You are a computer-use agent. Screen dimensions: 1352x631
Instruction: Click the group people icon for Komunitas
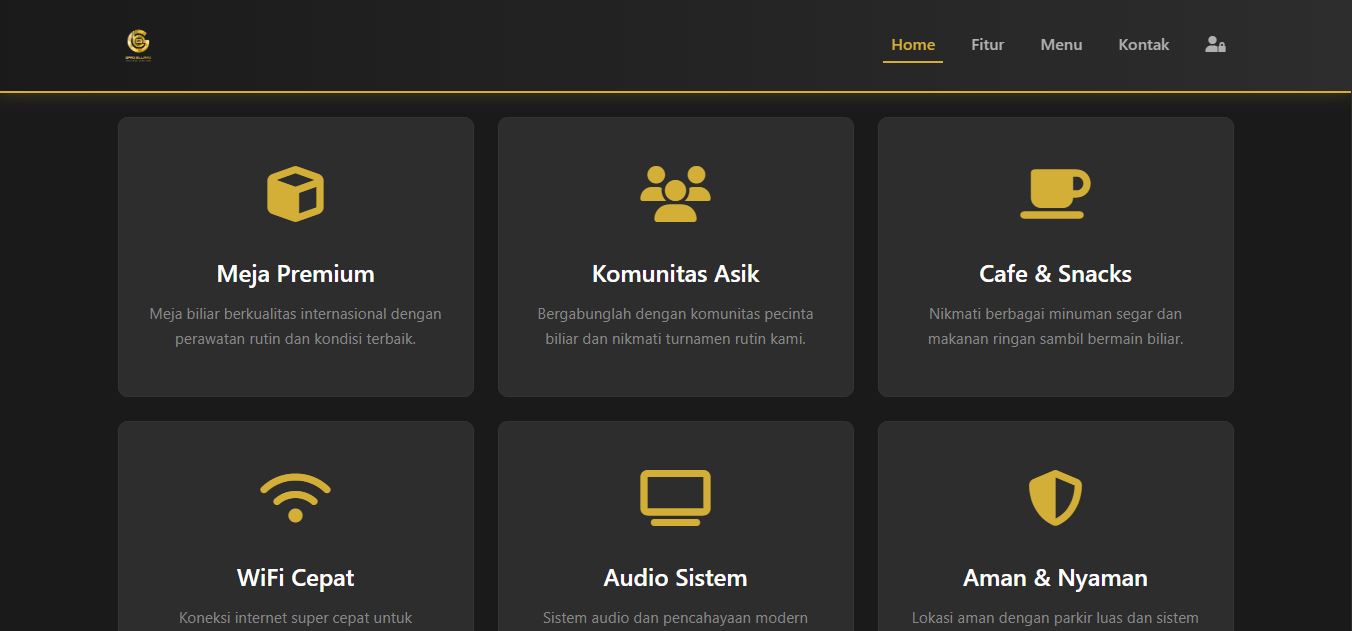675,193
